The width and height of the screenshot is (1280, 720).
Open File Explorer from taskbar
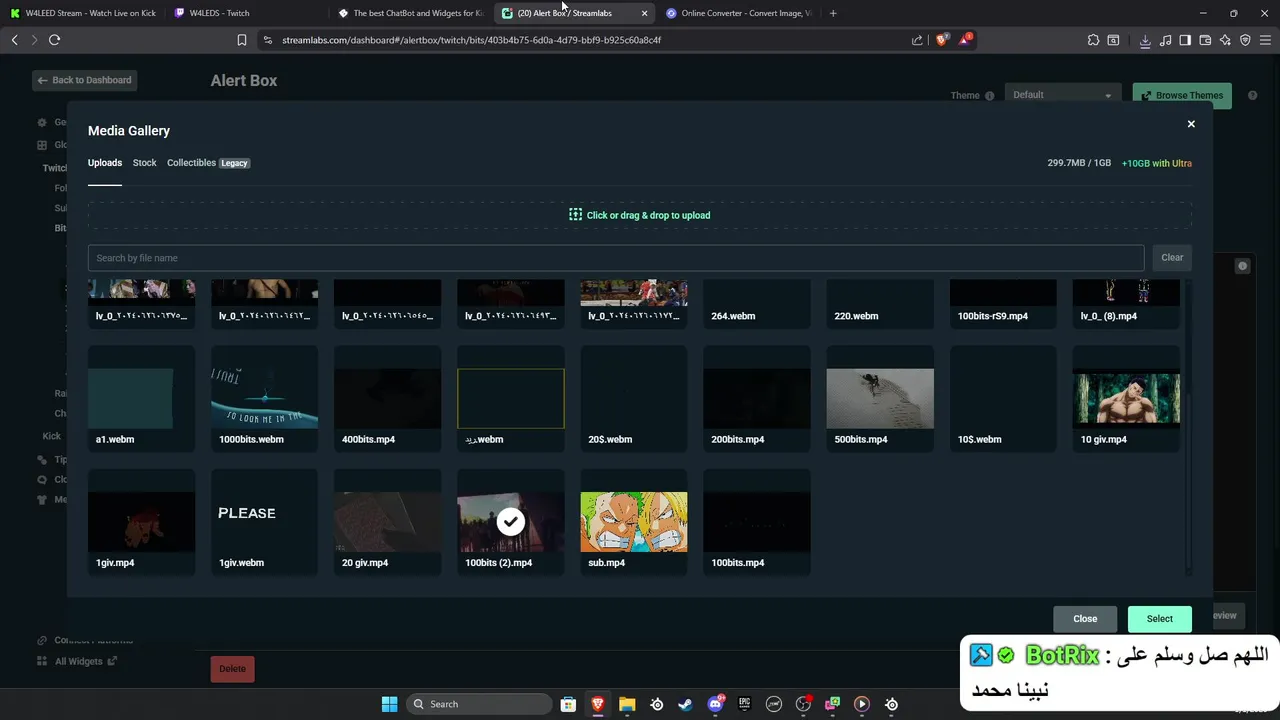pyautogui.click(x=627, y=704)
